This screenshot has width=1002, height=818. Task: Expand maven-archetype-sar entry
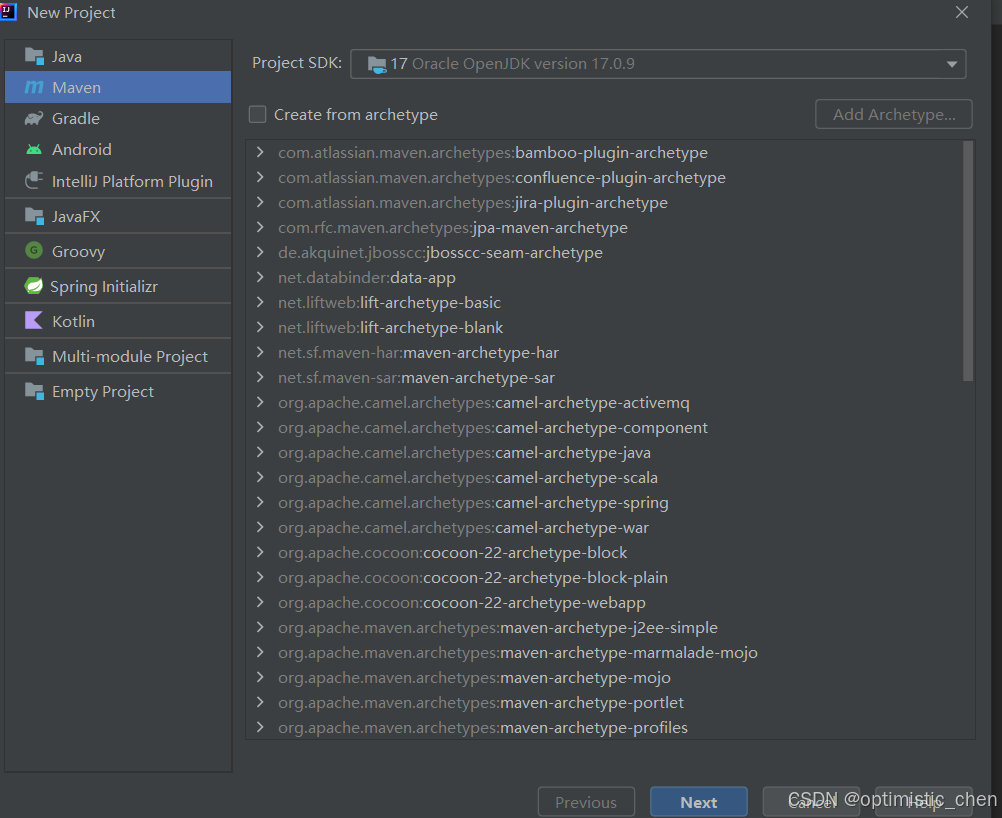[260, 377]
